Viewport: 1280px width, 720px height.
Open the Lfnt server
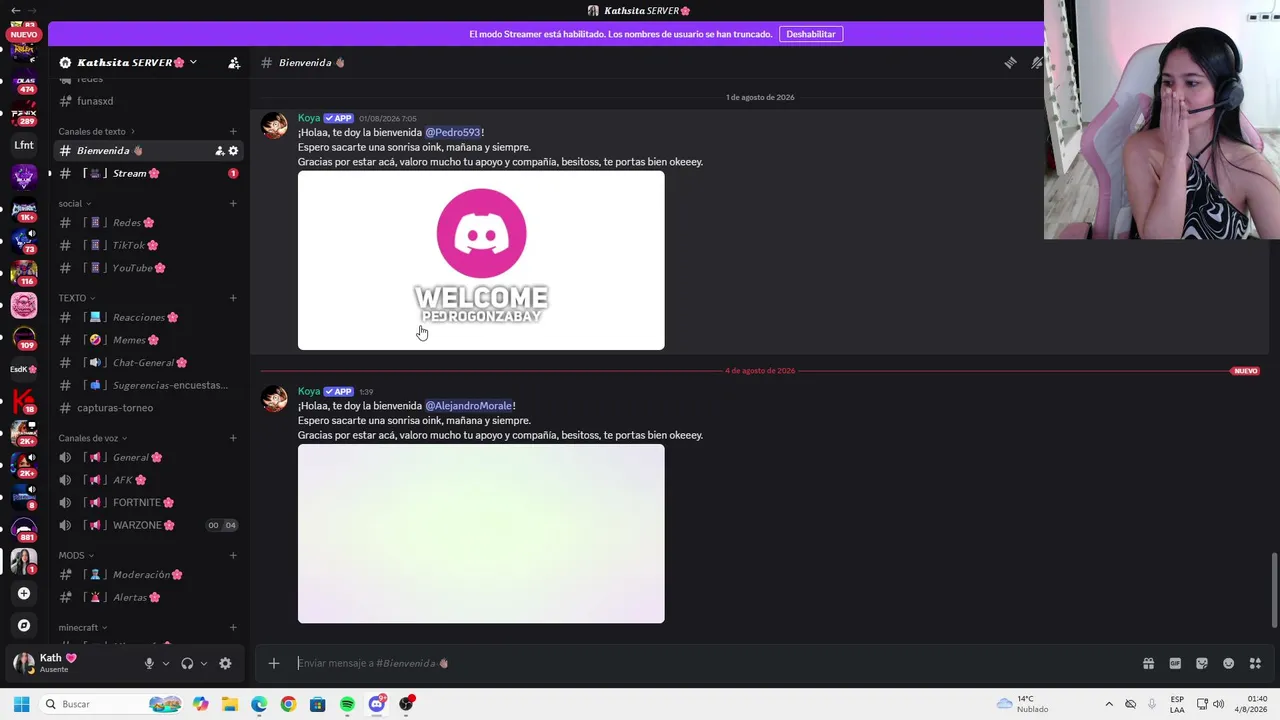[x=24, y=145]
